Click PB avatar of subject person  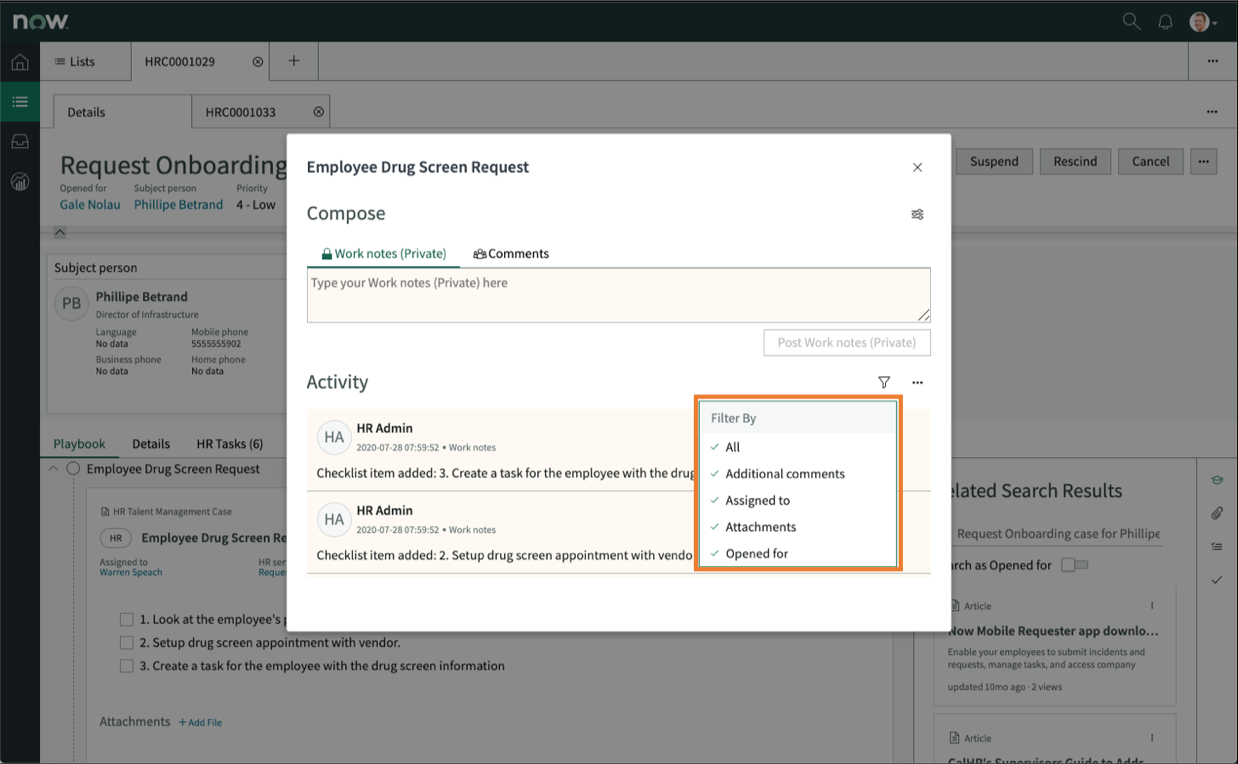71,304
